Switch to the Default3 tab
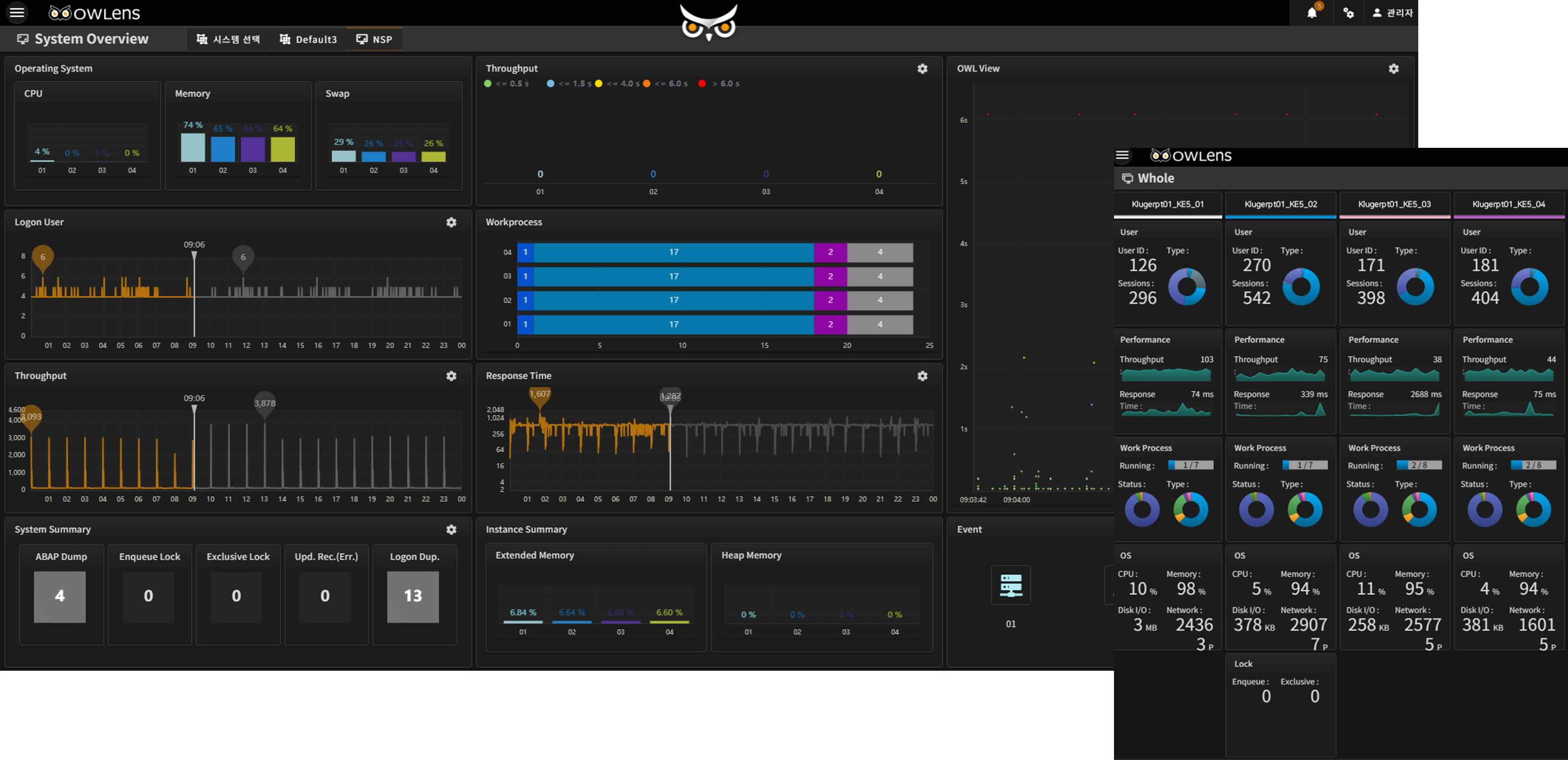Image resolution: width=1568 pixels, height=760 pixels. (x=308, y=40)
